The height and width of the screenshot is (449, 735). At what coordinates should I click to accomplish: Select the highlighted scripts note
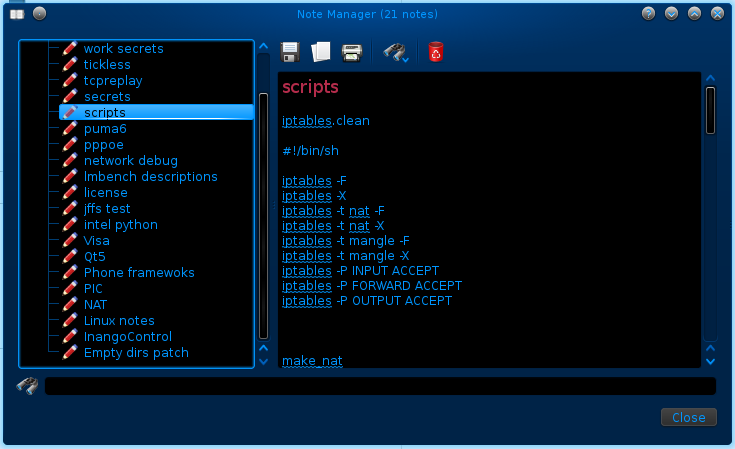[156, 112]
